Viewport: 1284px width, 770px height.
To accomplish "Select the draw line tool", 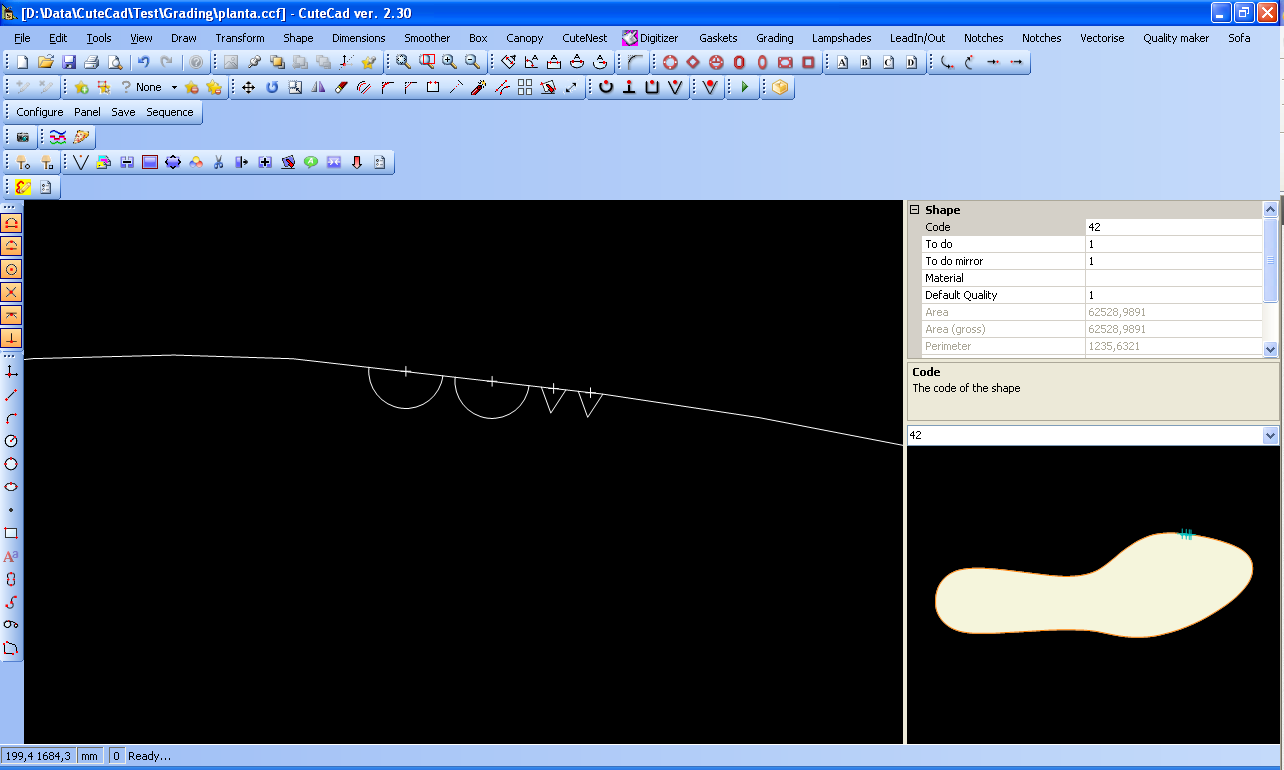I will point(11,395).
